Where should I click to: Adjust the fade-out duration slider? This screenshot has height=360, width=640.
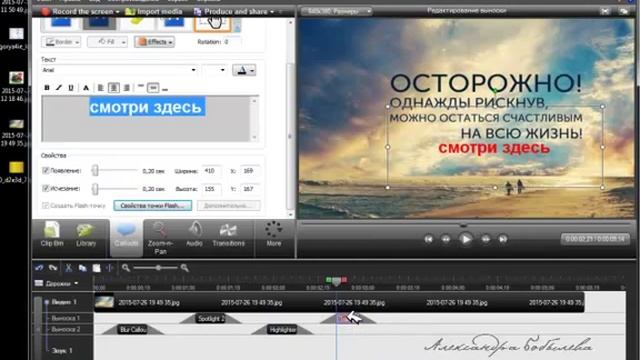pyautogui.click(x=95, y=189)
